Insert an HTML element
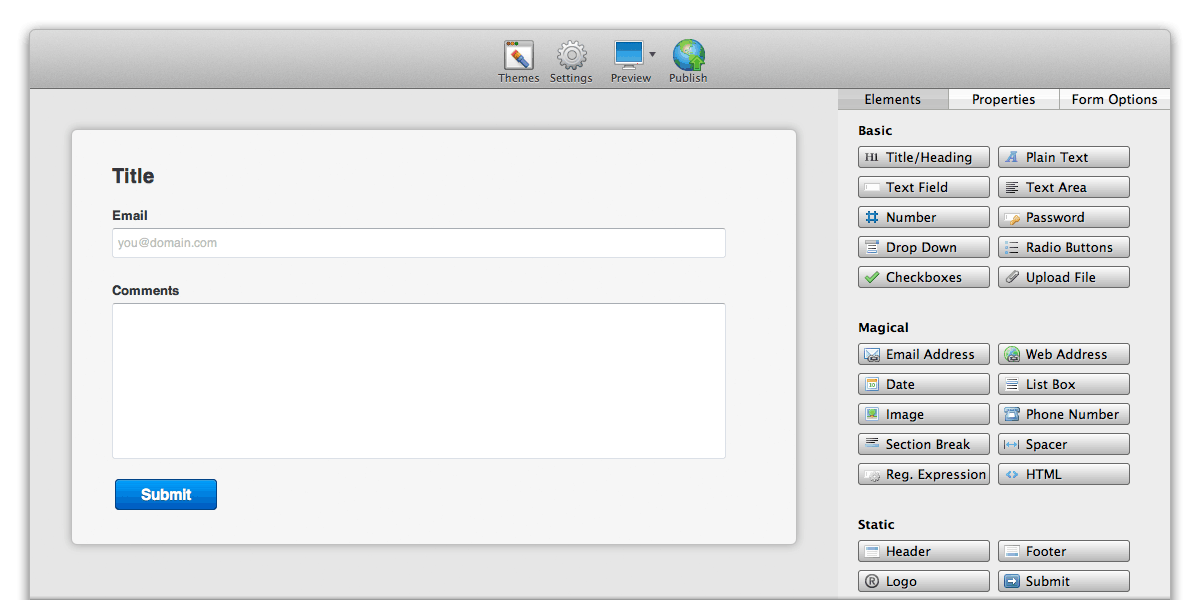Viewport: 1200px width, 600px height. click(x=1063, y=473)
